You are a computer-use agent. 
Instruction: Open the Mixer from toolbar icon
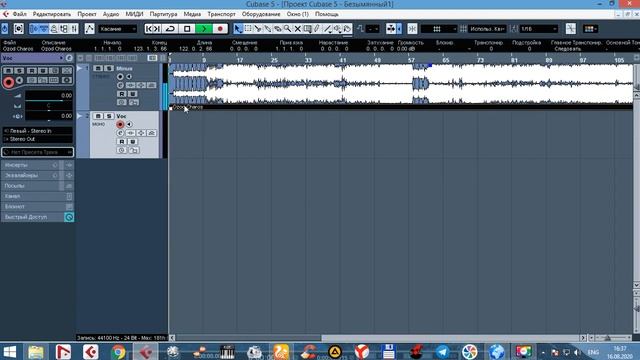[74, 29]
